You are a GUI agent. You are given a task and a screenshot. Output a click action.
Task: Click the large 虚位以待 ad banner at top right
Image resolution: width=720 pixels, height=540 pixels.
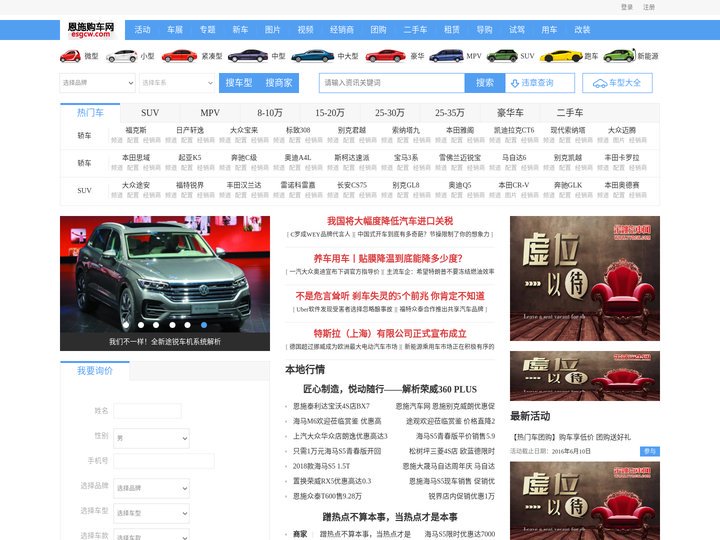point(585,278)
